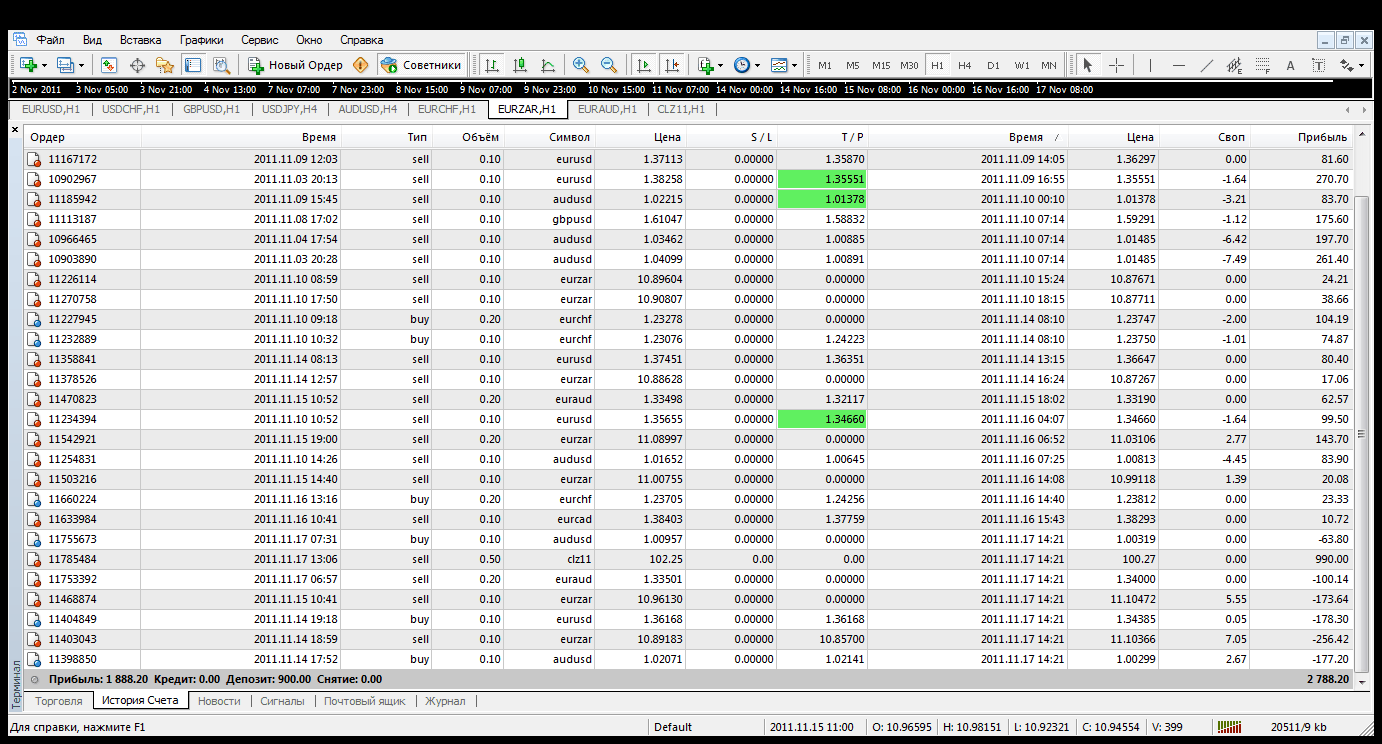Open the new chart dropdown arrow

pos(44,65)
